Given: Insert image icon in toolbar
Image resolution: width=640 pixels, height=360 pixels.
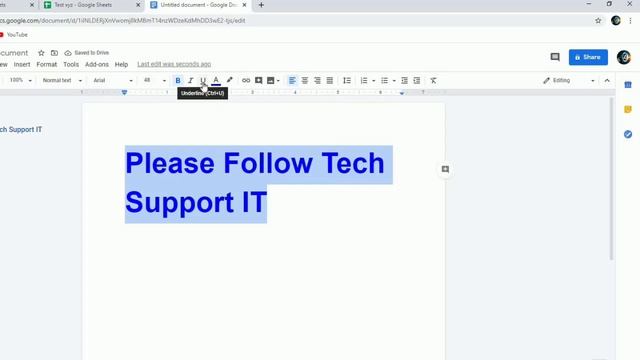Looking at the screenshot, I should [270, 80].
